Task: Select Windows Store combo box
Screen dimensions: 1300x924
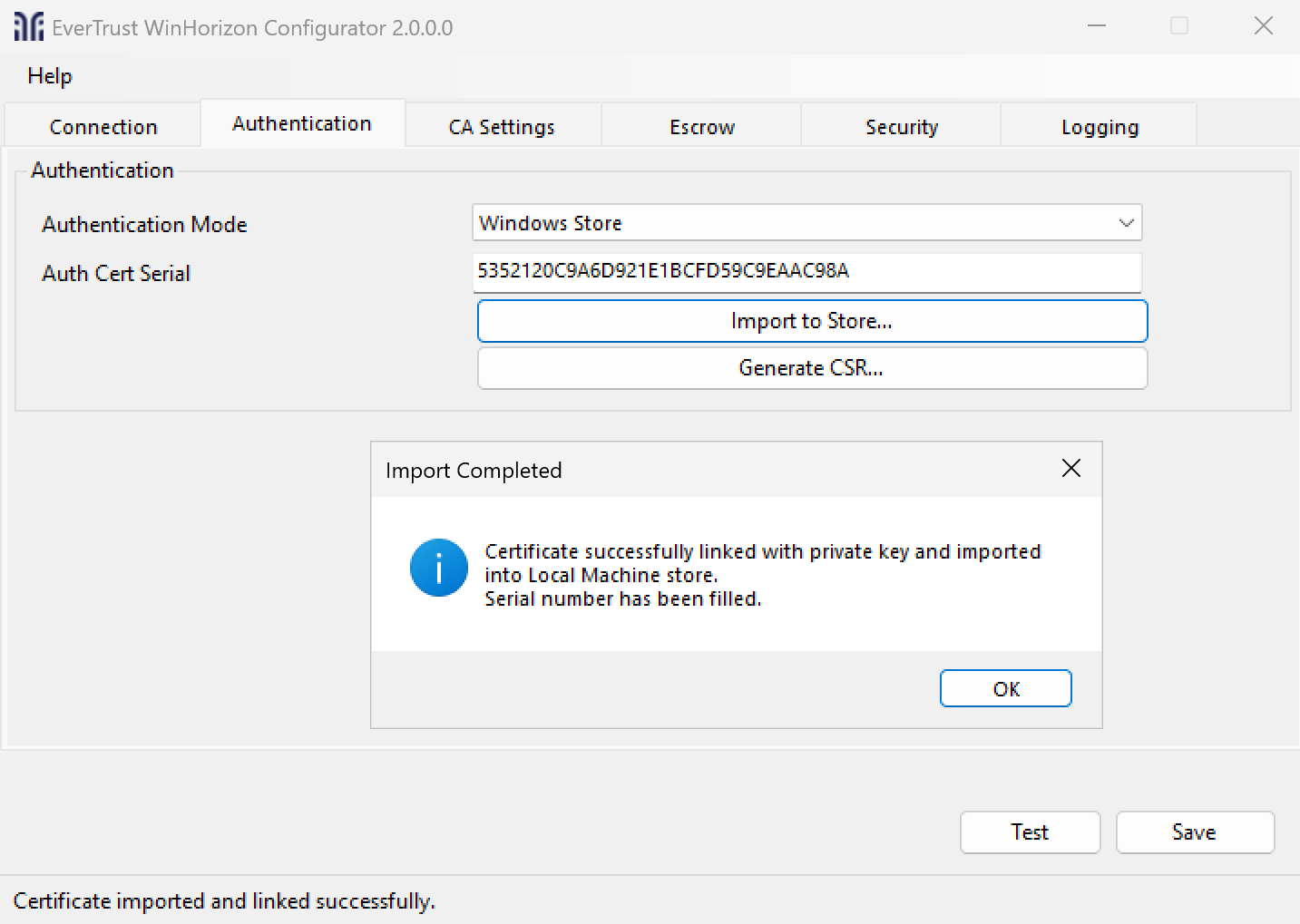Action: (807, 222)
